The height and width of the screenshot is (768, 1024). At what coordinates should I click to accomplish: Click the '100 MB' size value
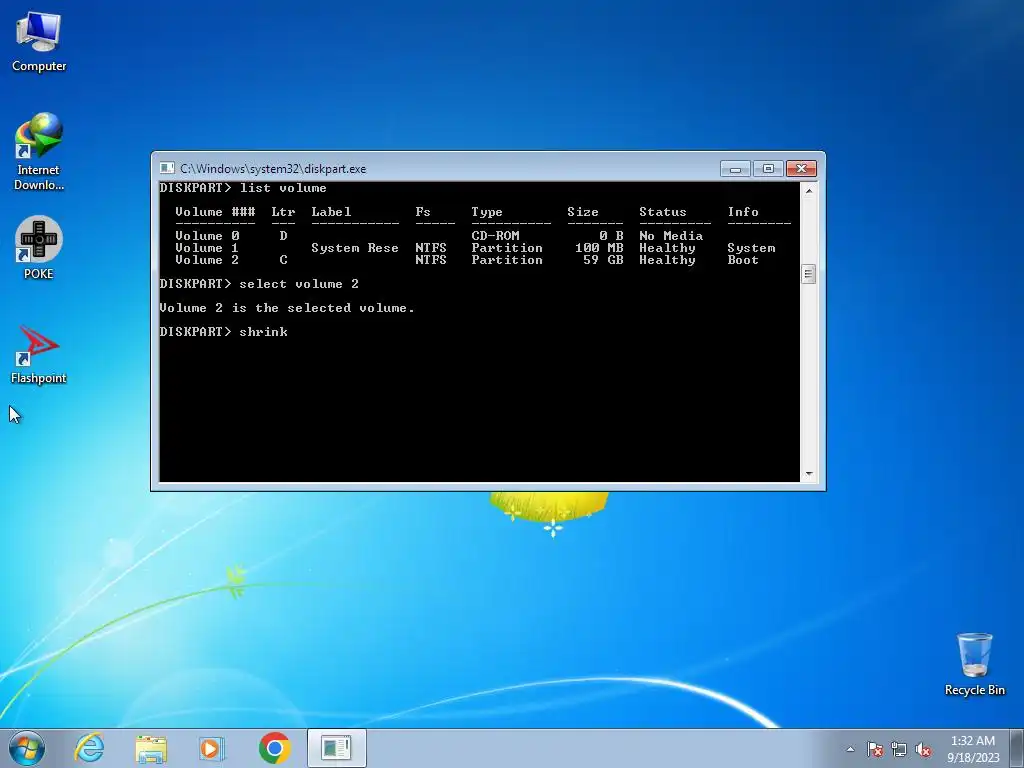click(x=599, y=248)
